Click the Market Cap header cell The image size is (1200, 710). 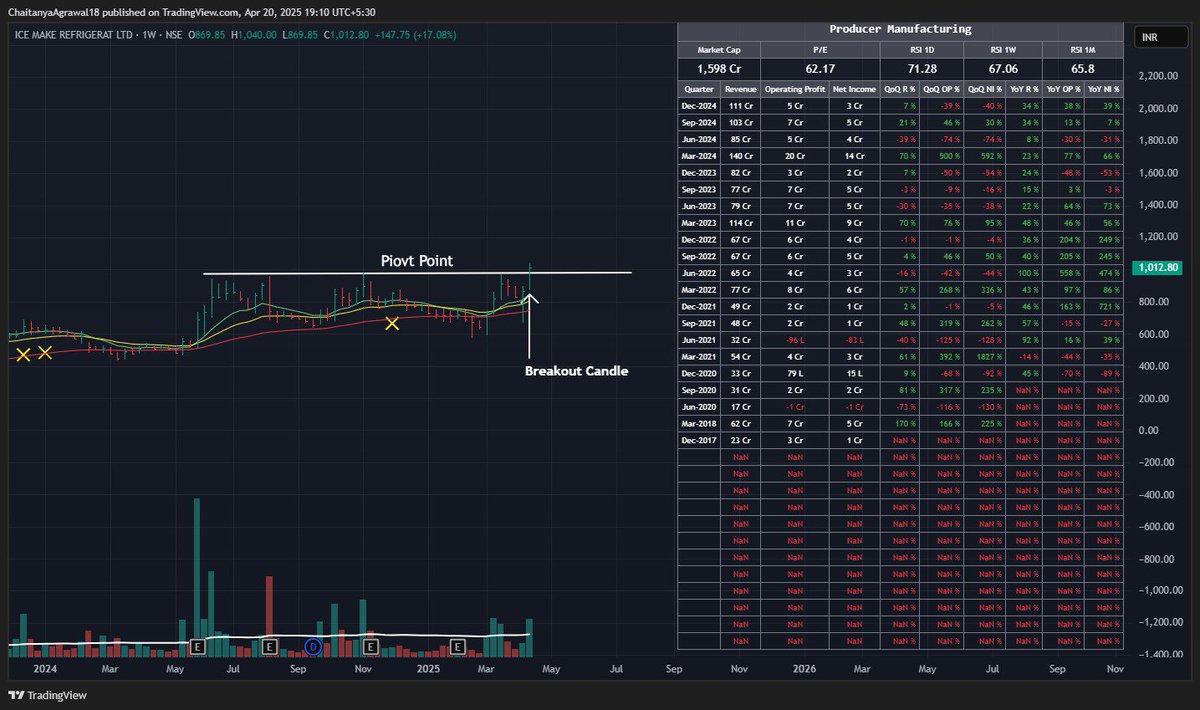(x=719, y=50)
